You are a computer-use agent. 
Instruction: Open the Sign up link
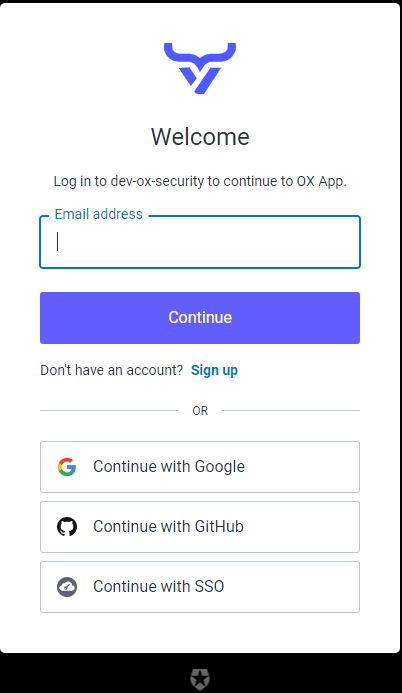coord(214,370)
